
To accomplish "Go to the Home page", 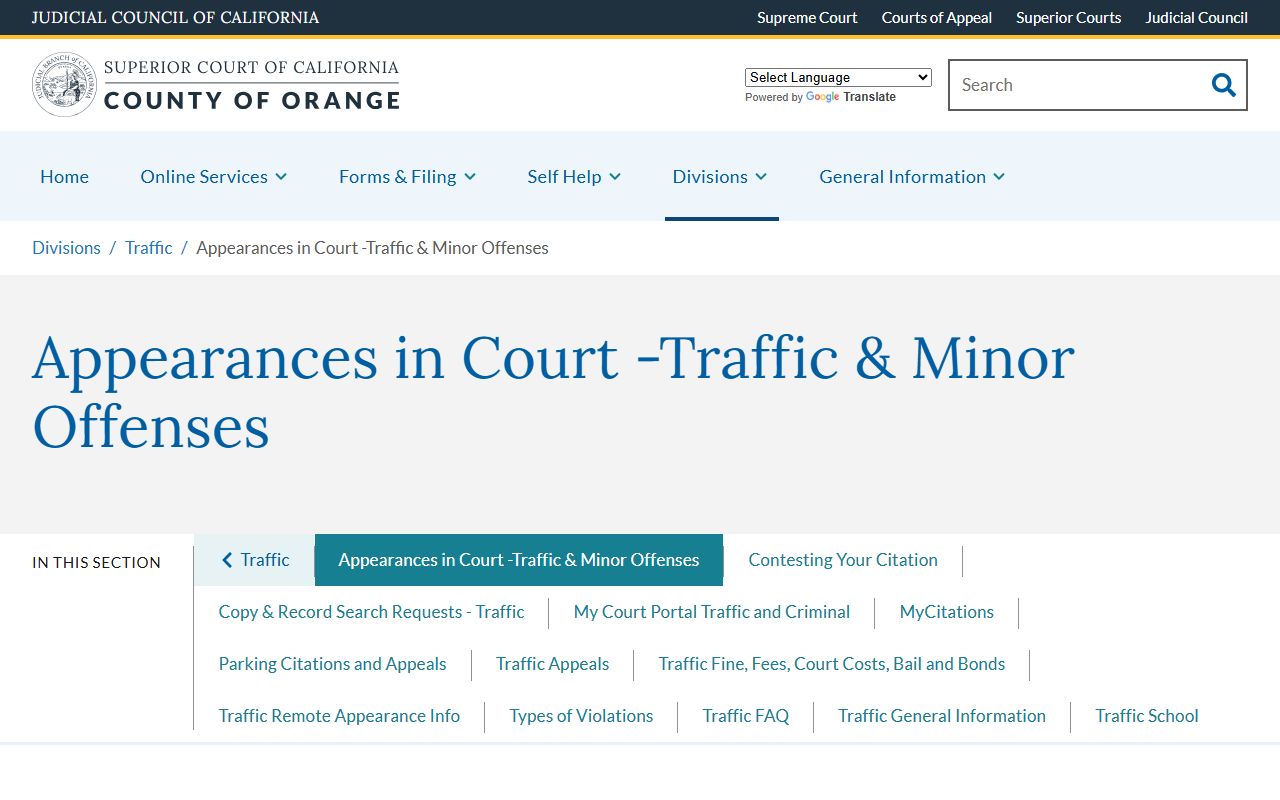I will click(x=64, y=176).
